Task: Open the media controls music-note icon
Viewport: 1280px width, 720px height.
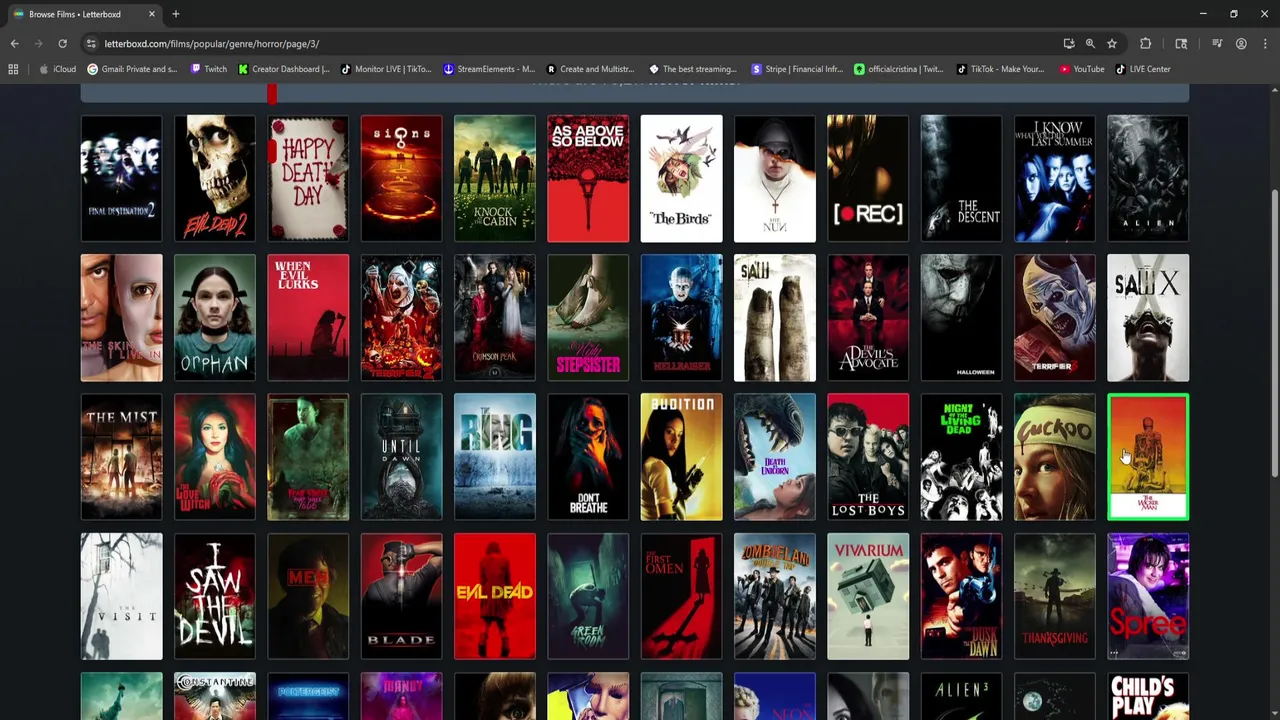Action: pos(1217,44)
